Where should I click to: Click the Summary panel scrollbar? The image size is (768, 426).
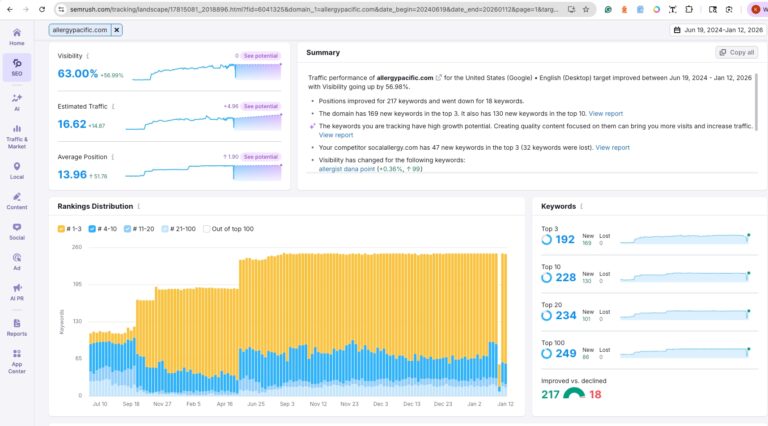coord(757,102)
